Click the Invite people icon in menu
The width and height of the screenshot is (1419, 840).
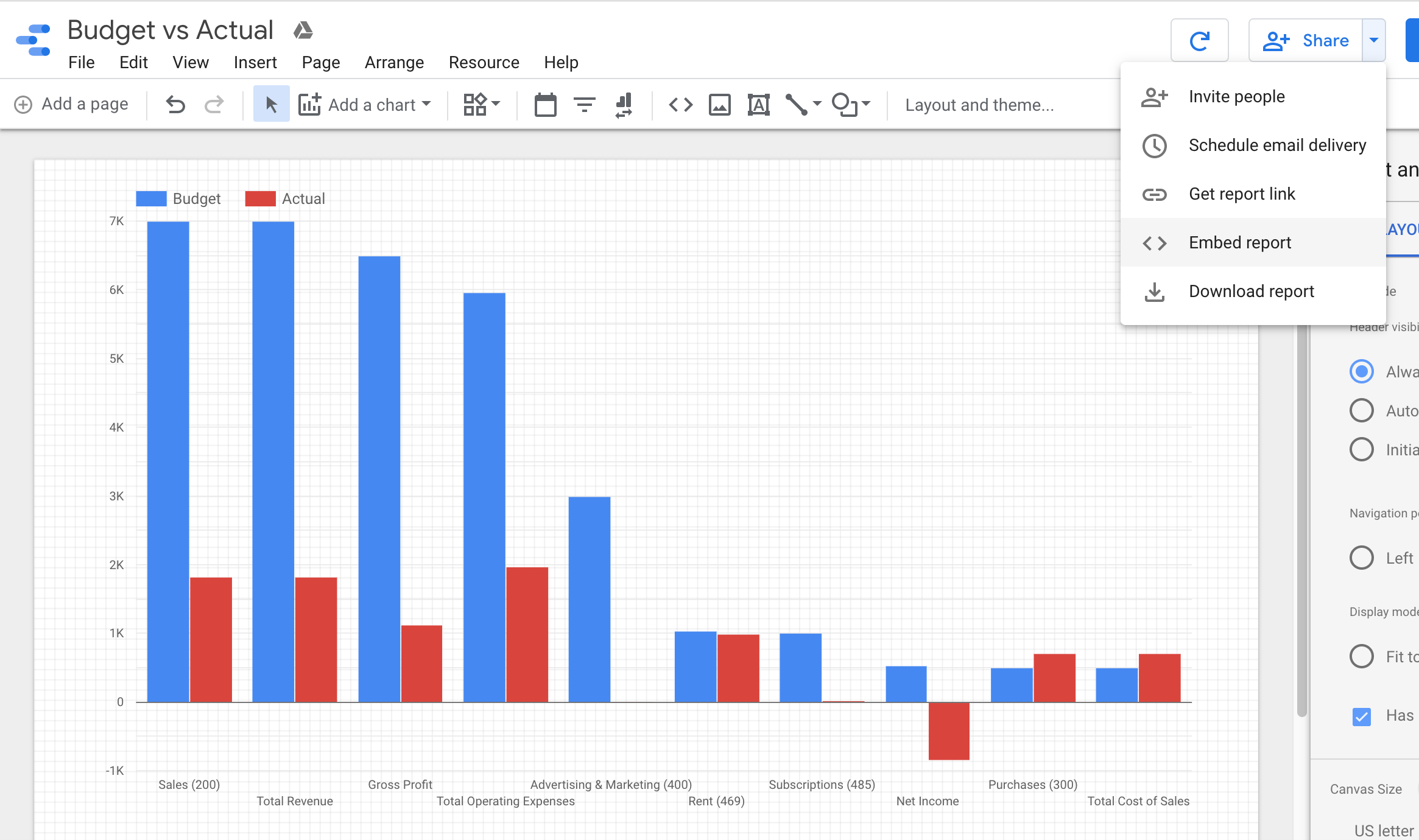[x=1154, y=97]
